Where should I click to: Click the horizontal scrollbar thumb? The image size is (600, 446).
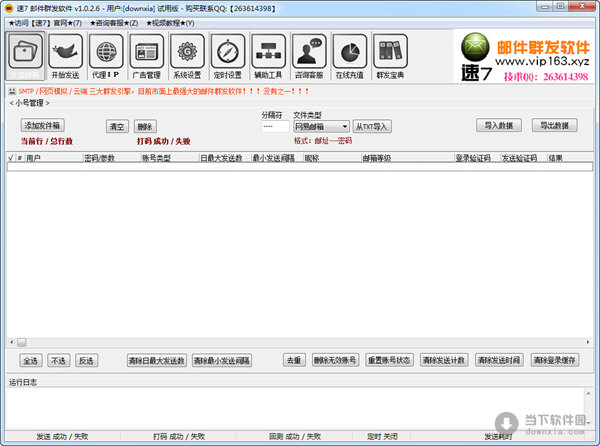click(x=22, y=342)
